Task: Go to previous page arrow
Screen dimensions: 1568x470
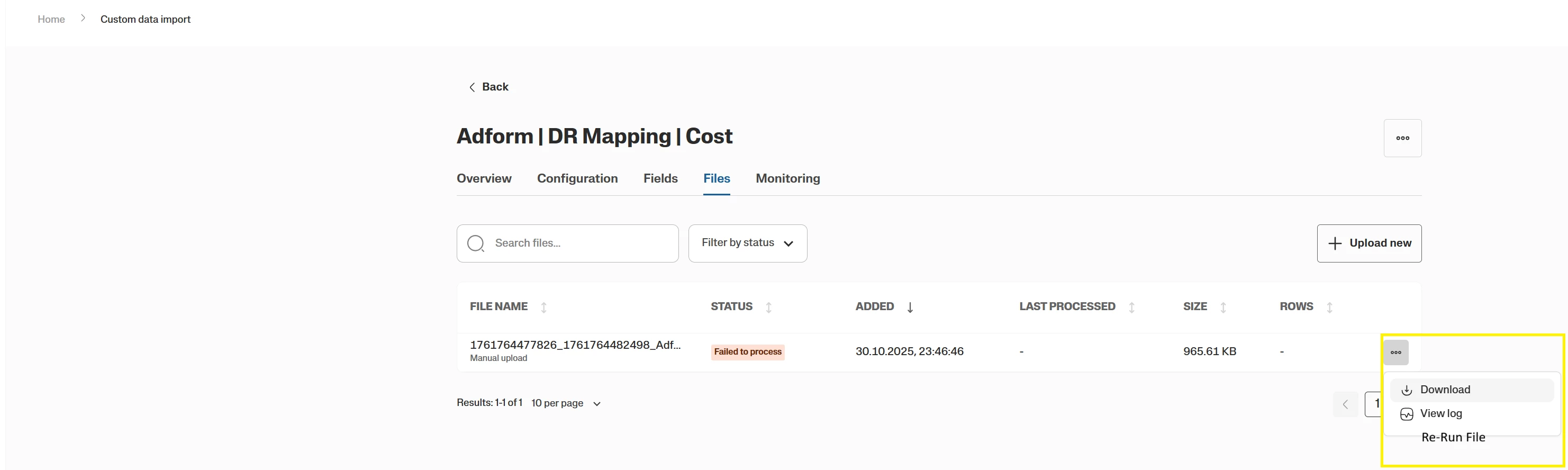Action: point(1345,404)
